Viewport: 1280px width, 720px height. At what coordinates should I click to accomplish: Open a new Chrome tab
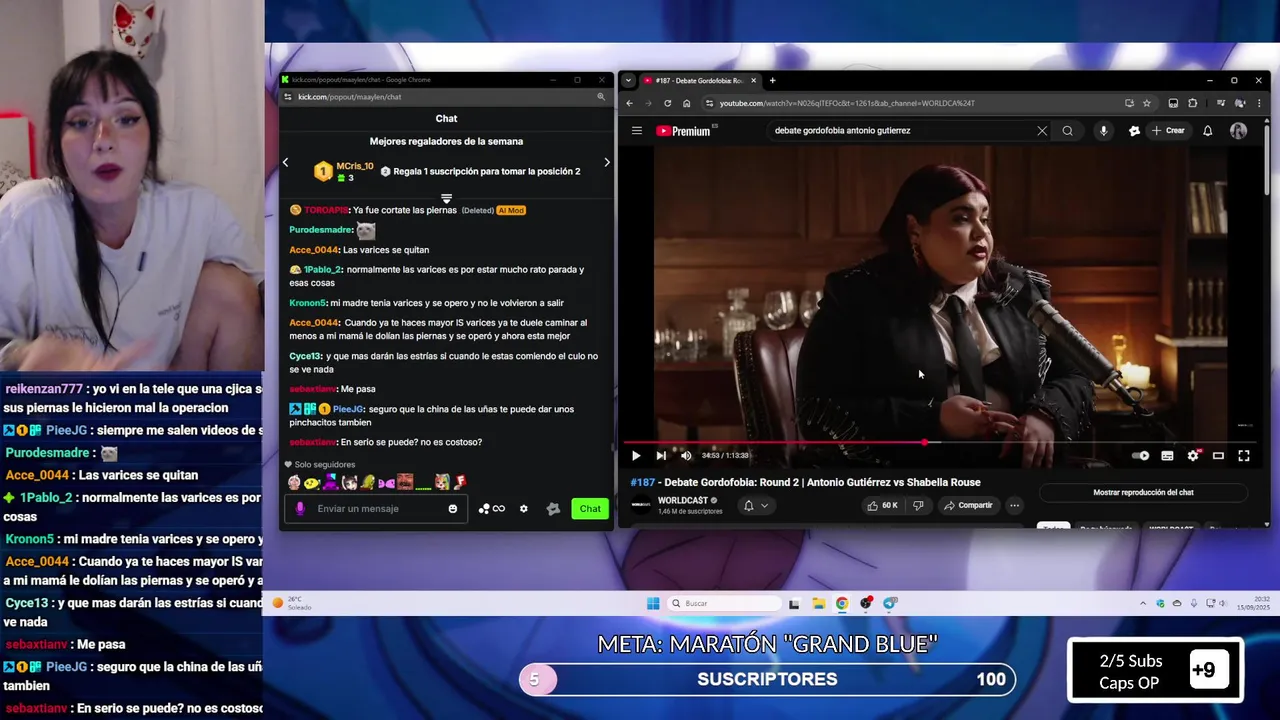[x=772, y=81]
